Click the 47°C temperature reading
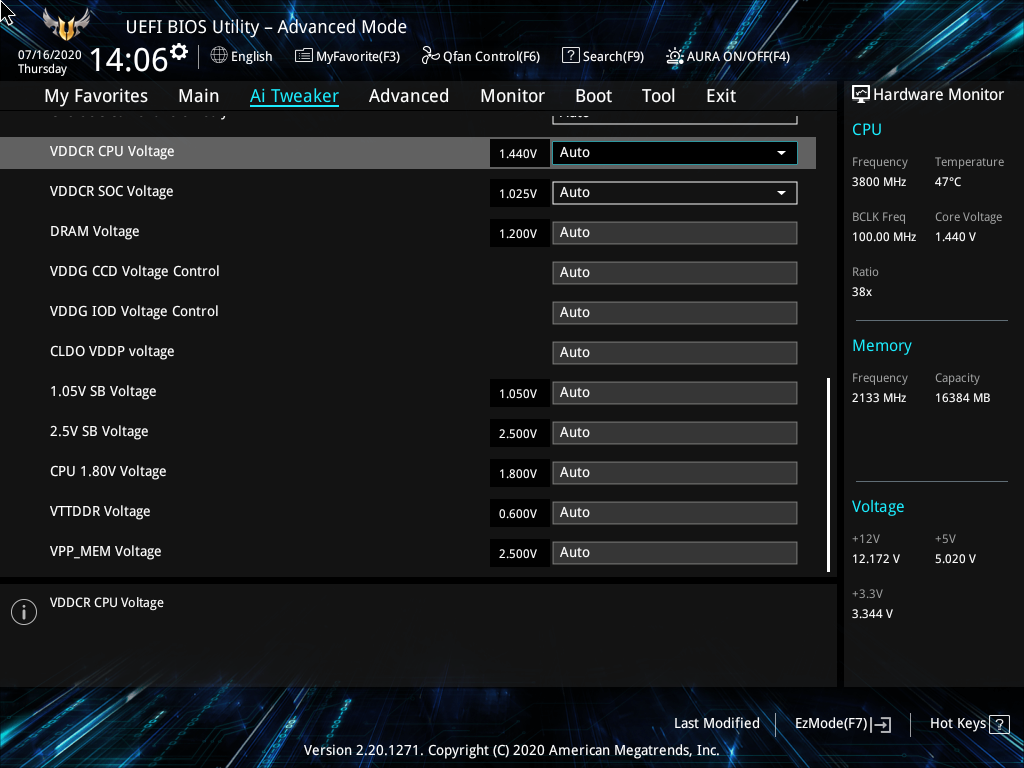 [948, 182]
